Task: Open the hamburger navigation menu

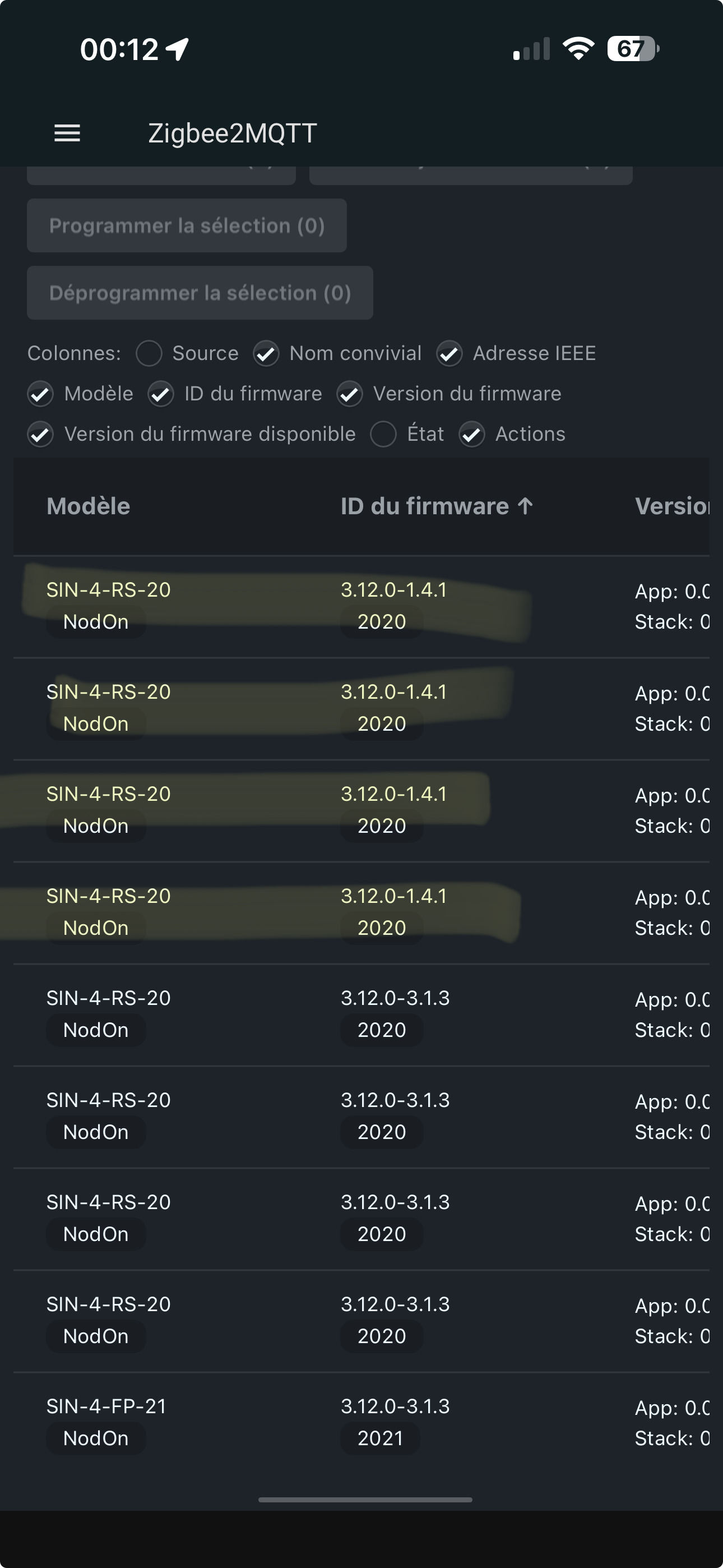Action: pos(67,133)
